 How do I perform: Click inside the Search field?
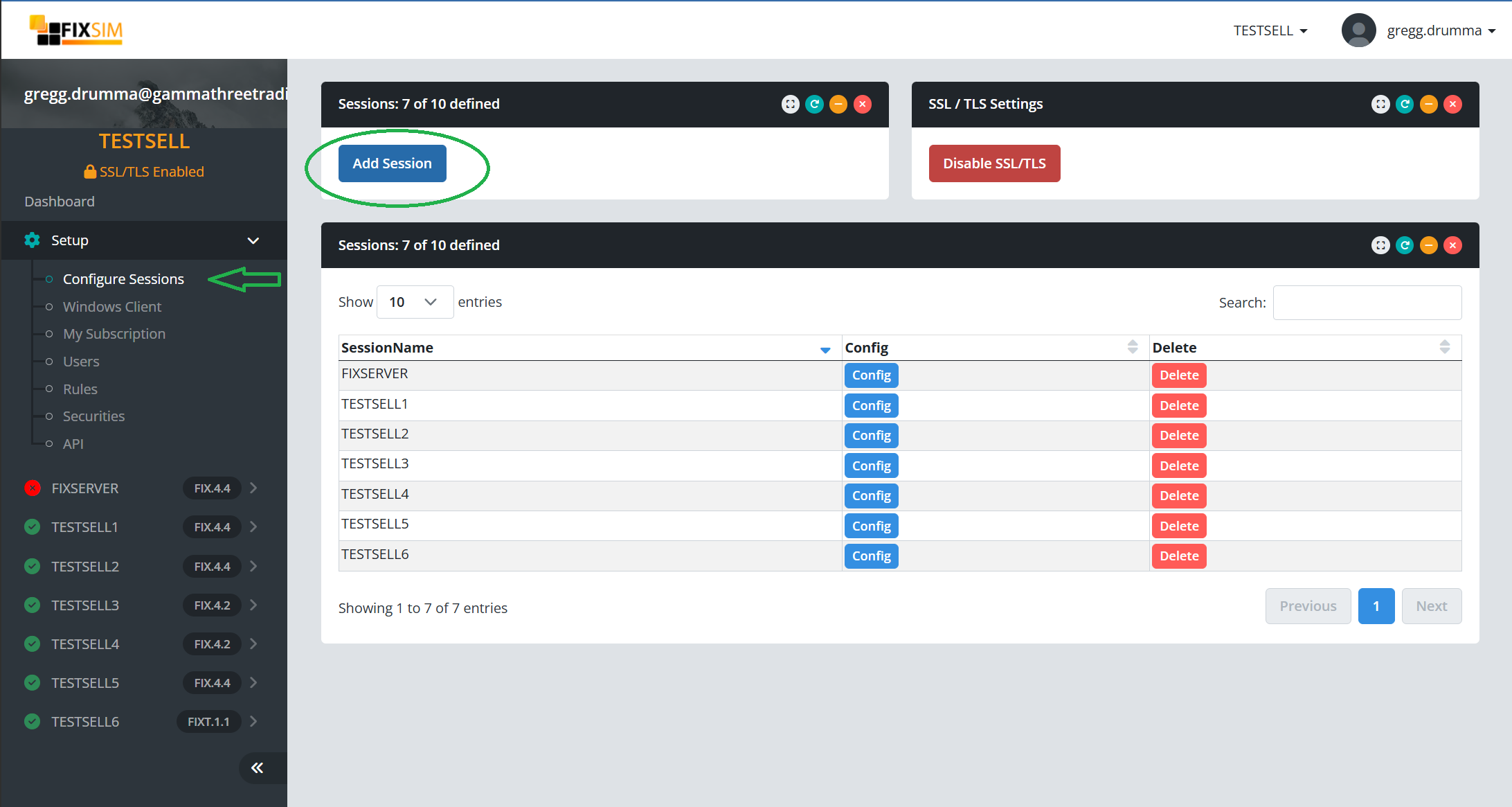coord(1367,302)
